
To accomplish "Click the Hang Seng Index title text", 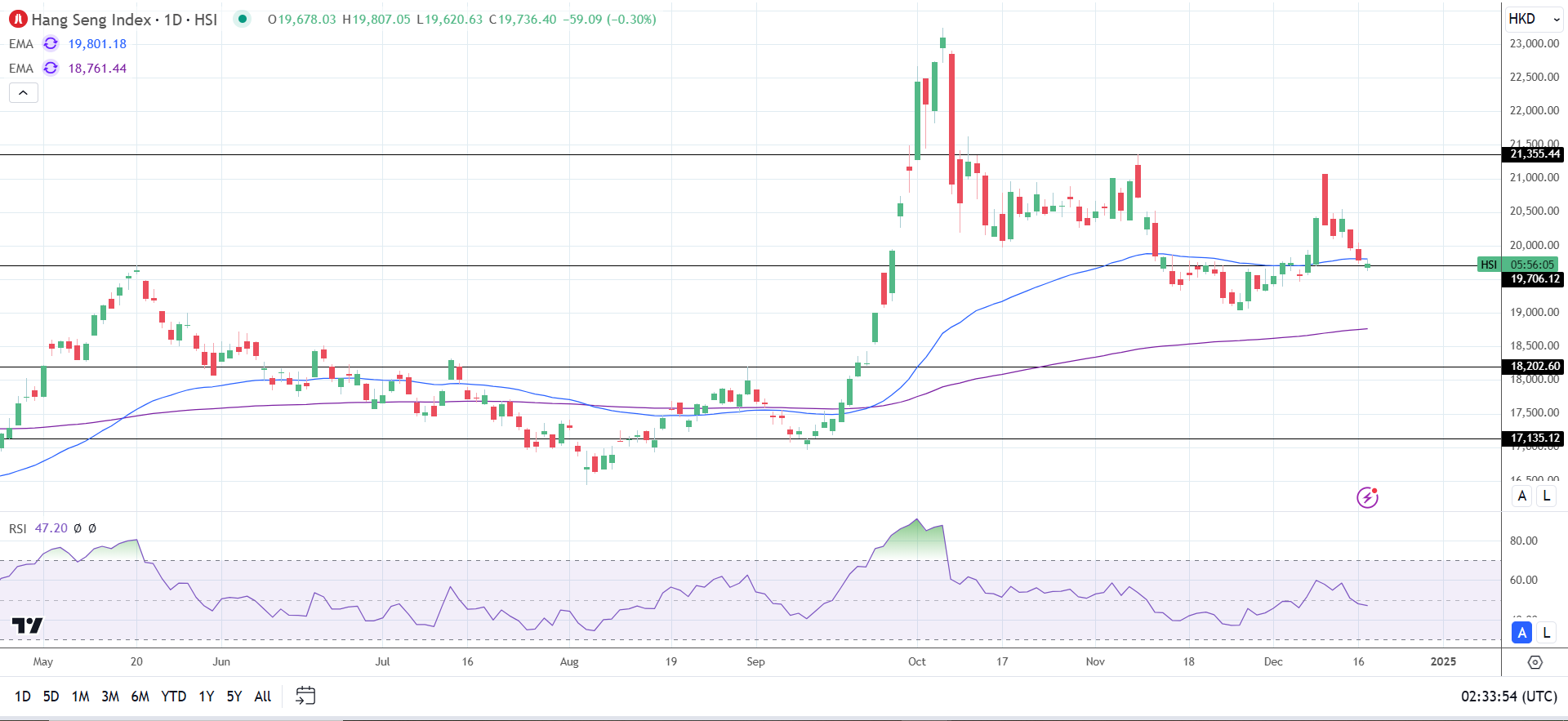I will point(91,20).
